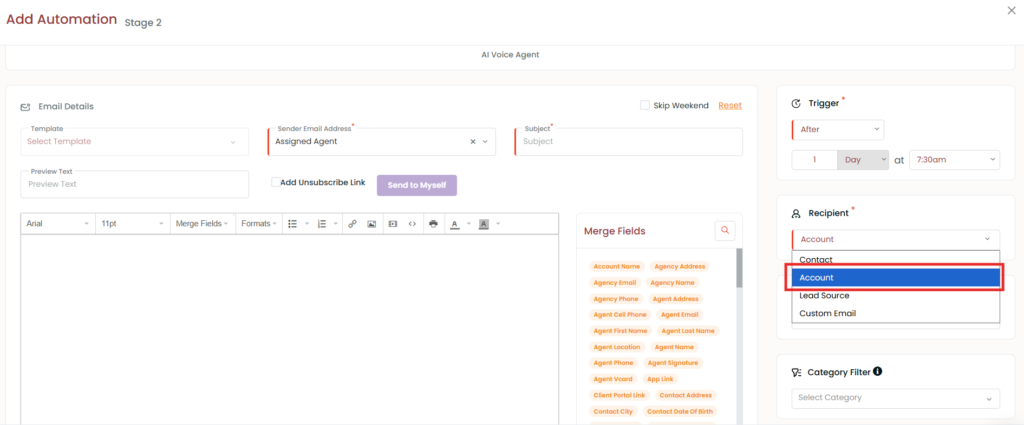This screenshot has height=425, width=1024.
Task: Clear the Assigned Agent sender selection
Action: click(473, 142)
